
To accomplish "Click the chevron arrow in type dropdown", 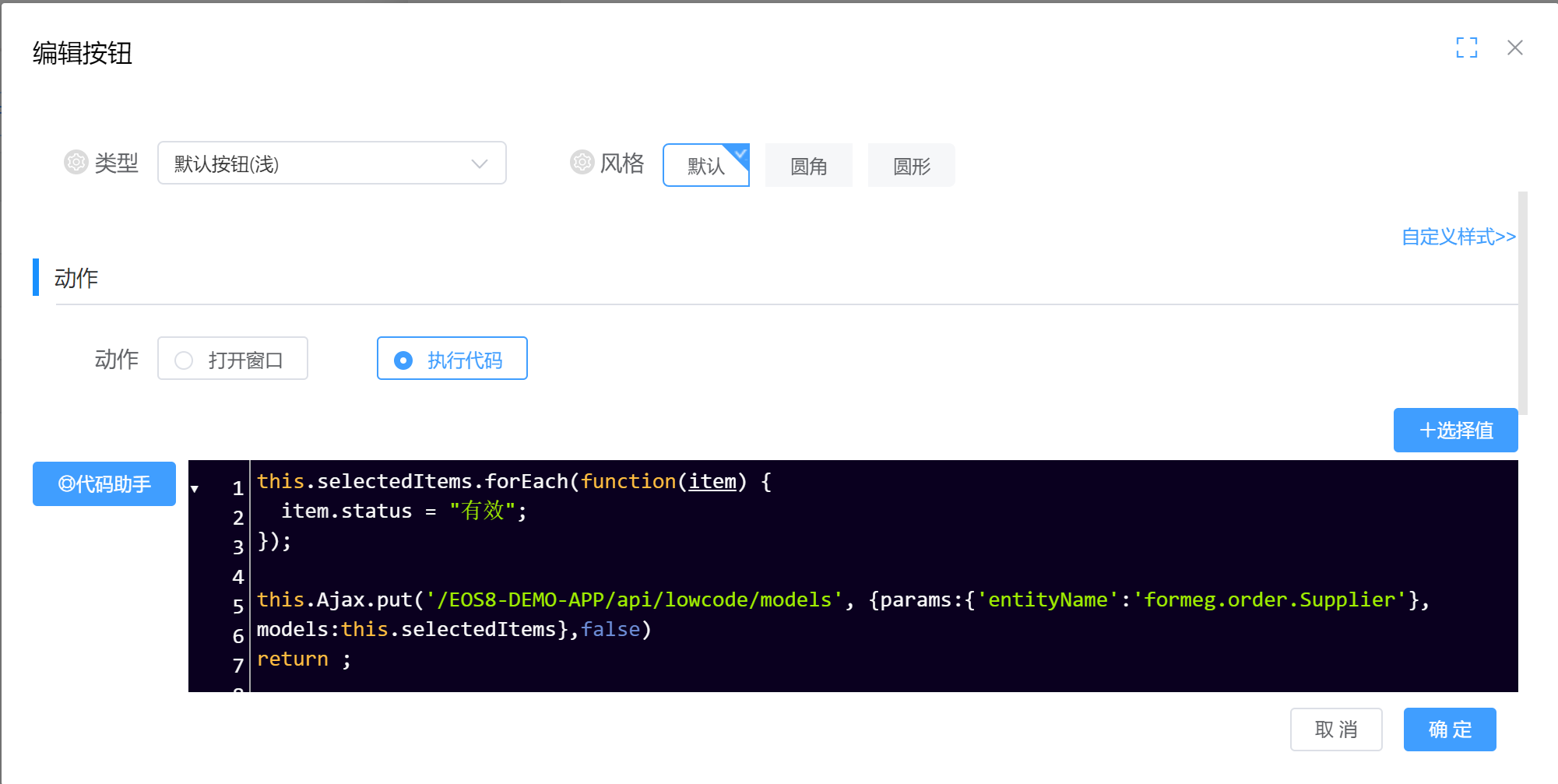I will point(479,163).
